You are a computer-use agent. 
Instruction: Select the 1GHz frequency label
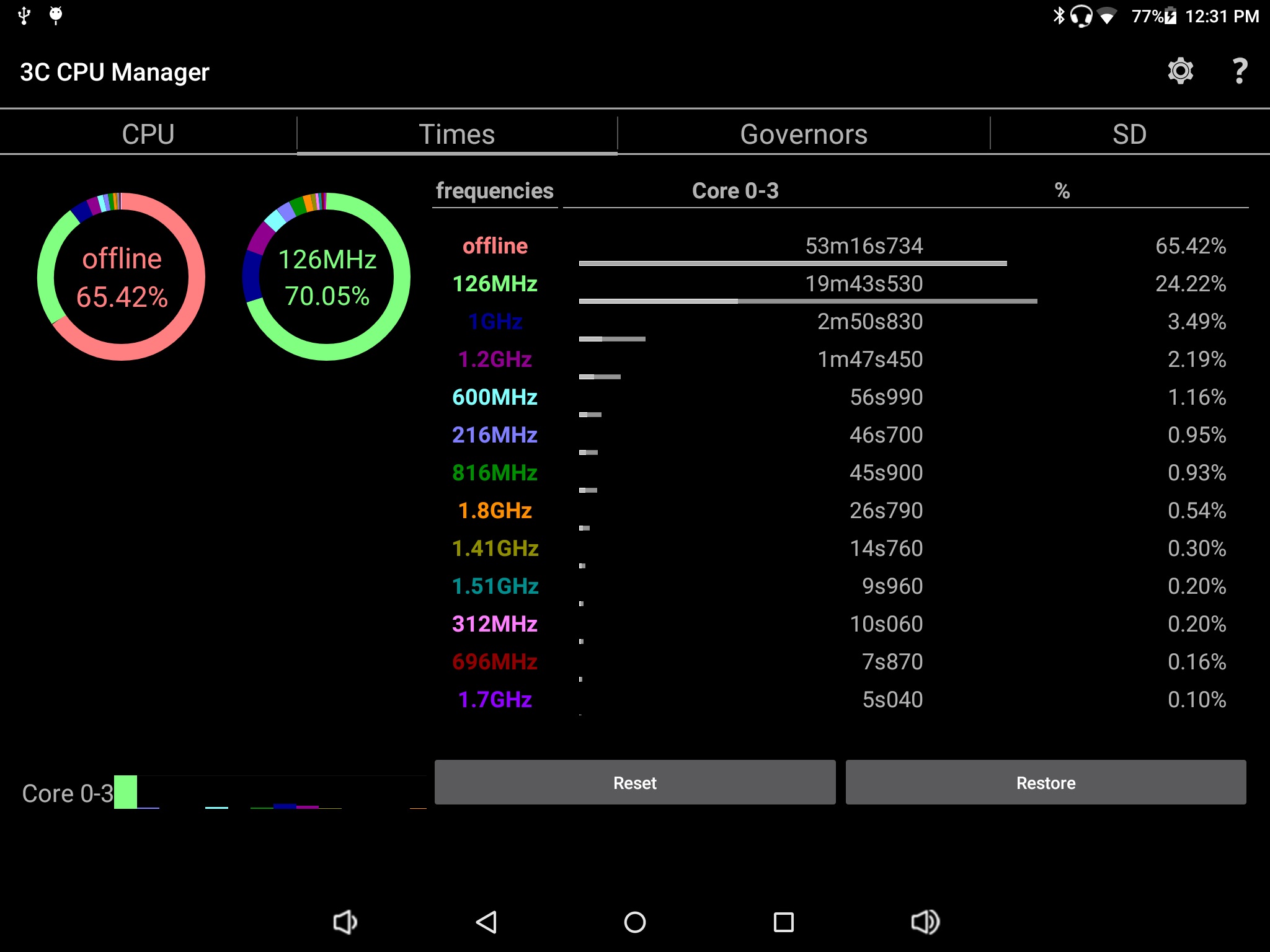495,322
